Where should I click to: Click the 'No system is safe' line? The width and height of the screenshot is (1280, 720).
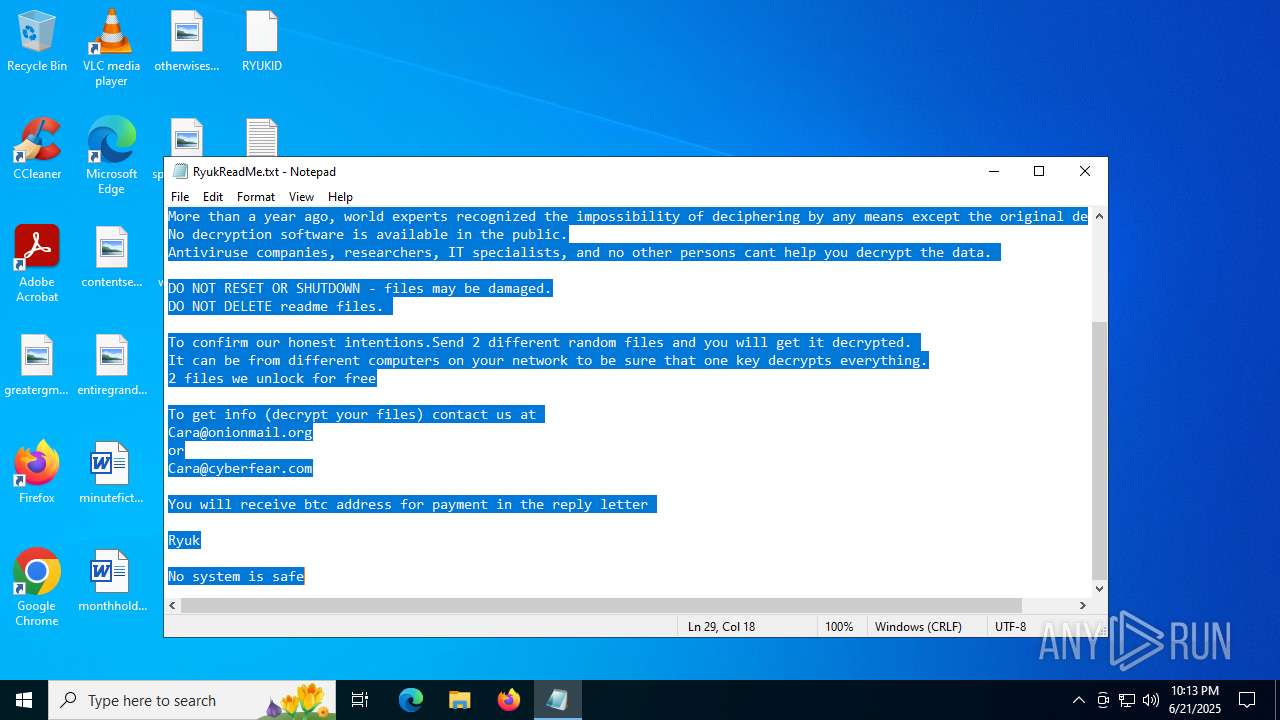[236, 576]
